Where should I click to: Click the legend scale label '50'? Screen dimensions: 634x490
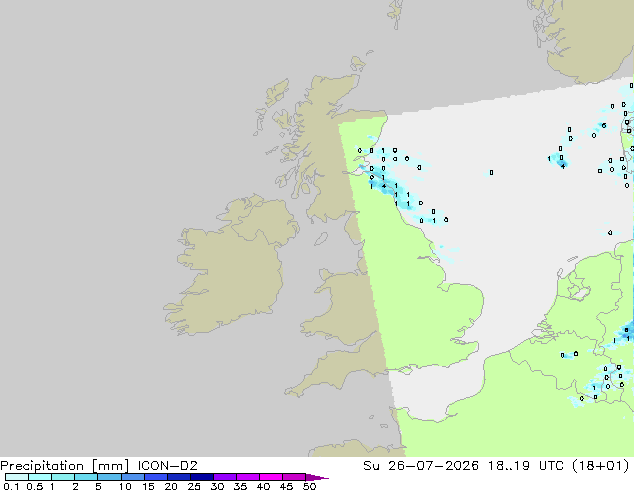[309, 486]
